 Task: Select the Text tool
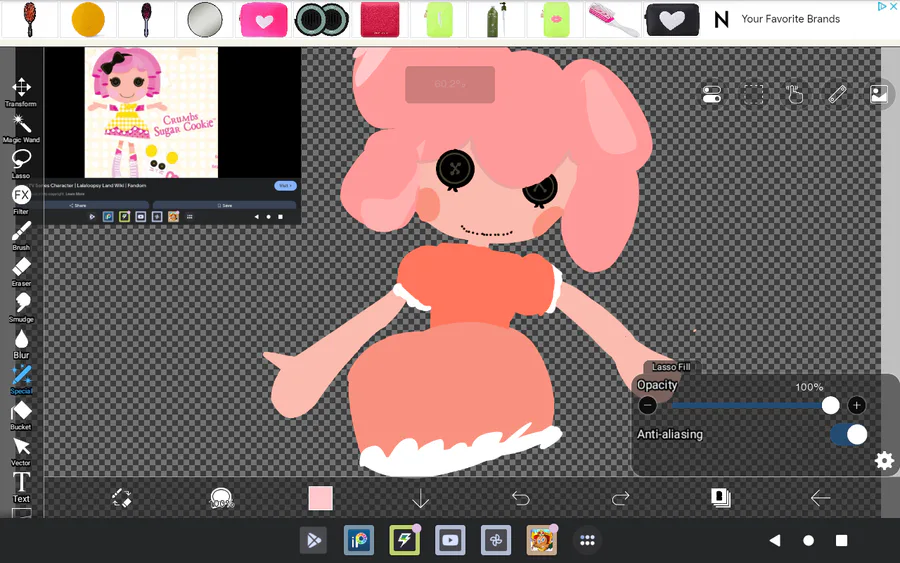pos(21,488)
